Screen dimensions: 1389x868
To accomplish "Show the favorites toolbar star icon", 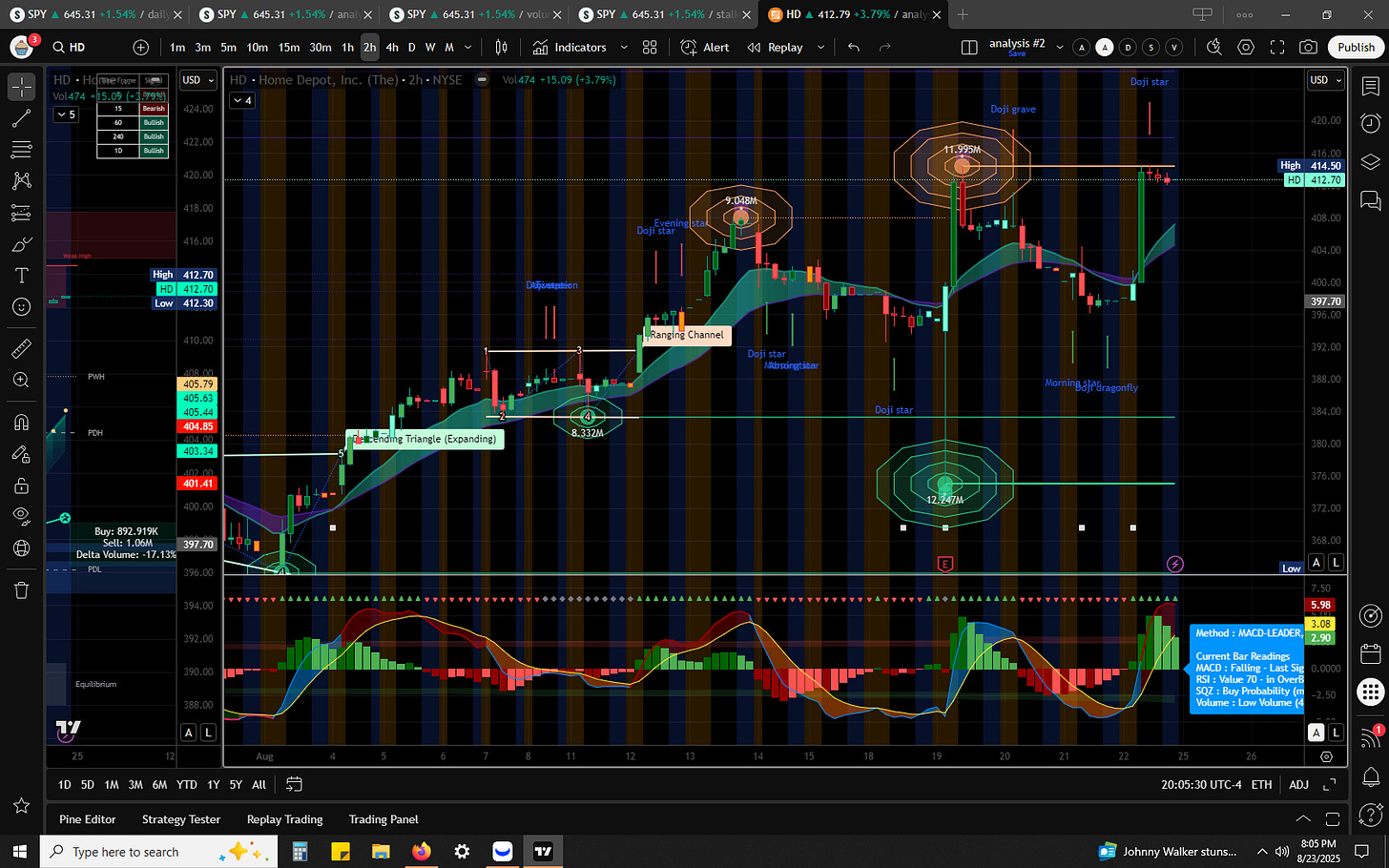I will (x=21, y=806).
